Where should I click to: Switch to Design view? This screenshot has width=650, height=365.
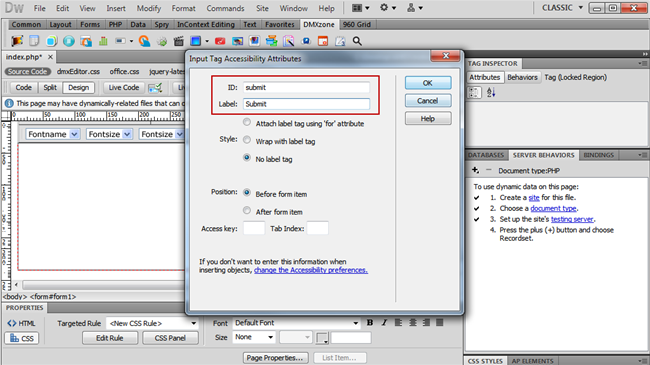click(x=79, y=88)
